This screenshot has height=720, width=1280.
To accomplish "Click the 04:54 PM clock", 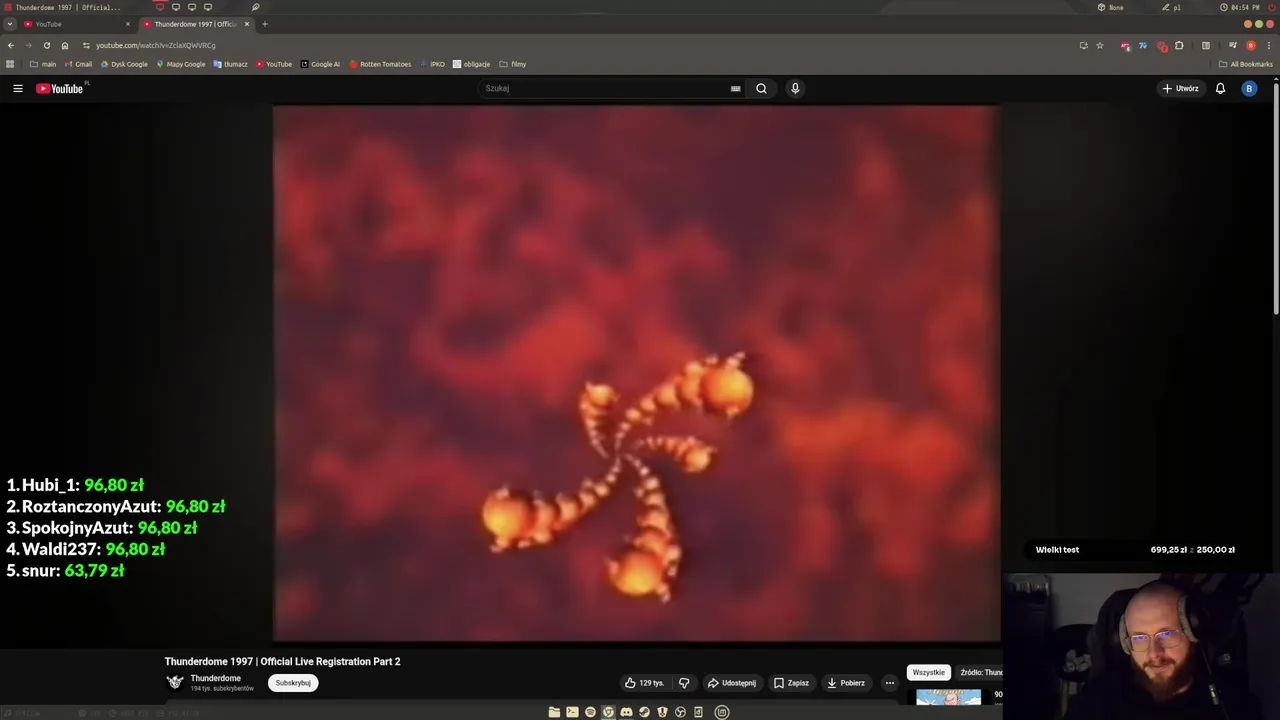I will [x=1240, y=7].
